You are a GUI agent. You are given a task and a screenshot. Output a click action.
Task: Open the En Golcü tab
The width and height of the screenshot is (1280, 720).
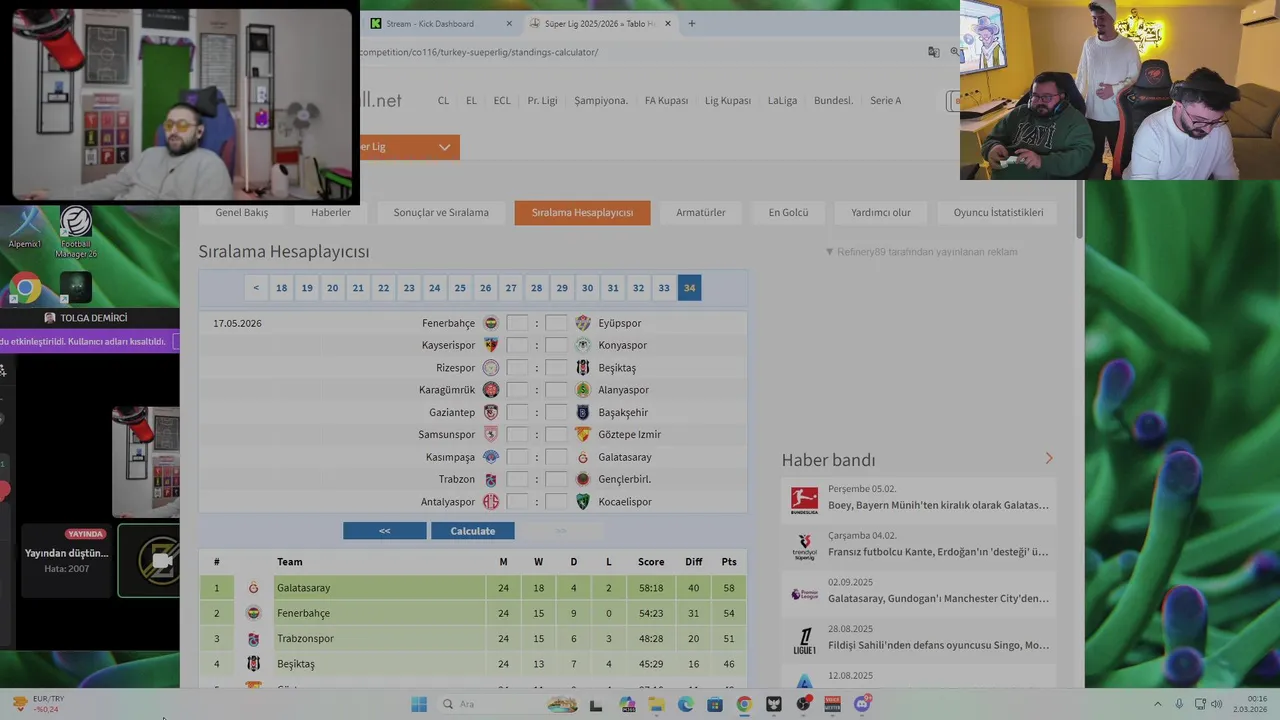pos(788,212)
